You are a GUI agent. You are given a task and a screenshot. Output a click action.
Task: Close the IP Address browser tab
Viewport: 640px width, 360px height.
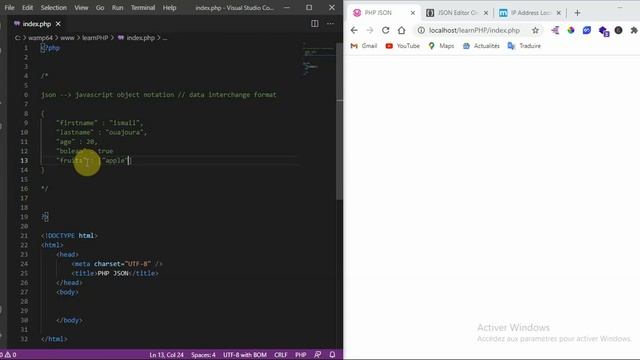(559, 13)
